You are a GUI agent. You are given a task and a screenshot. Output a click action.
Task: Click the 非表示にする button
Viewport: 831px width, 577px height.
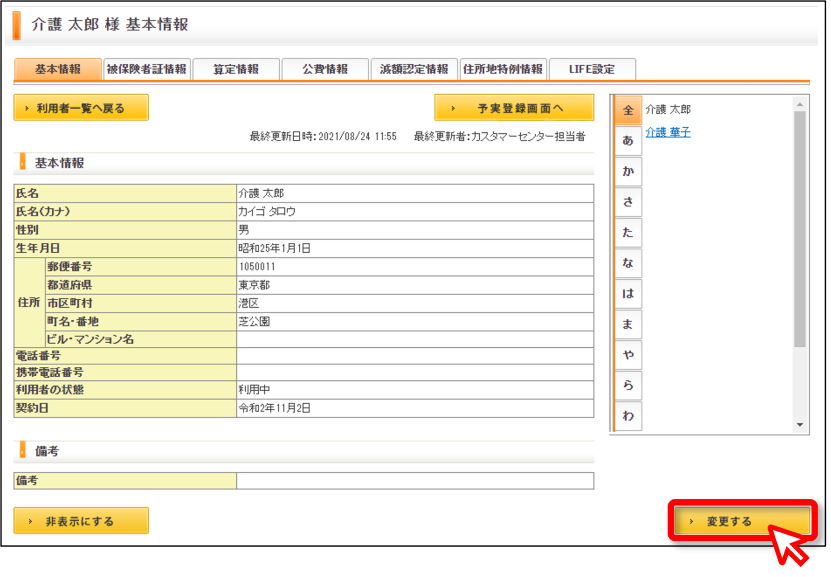pos(81,521)
